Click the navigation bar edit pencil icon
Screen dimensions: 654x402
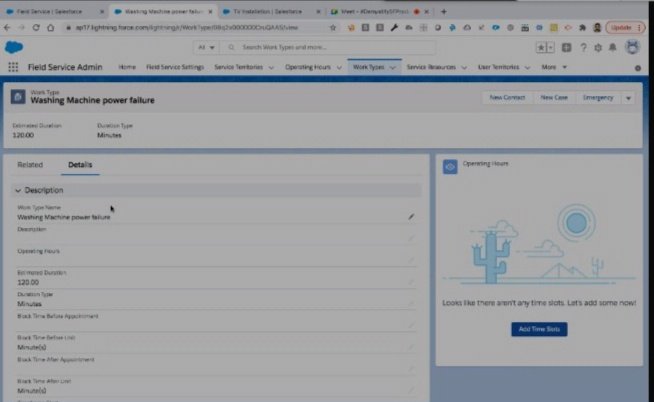pos(638,68)
